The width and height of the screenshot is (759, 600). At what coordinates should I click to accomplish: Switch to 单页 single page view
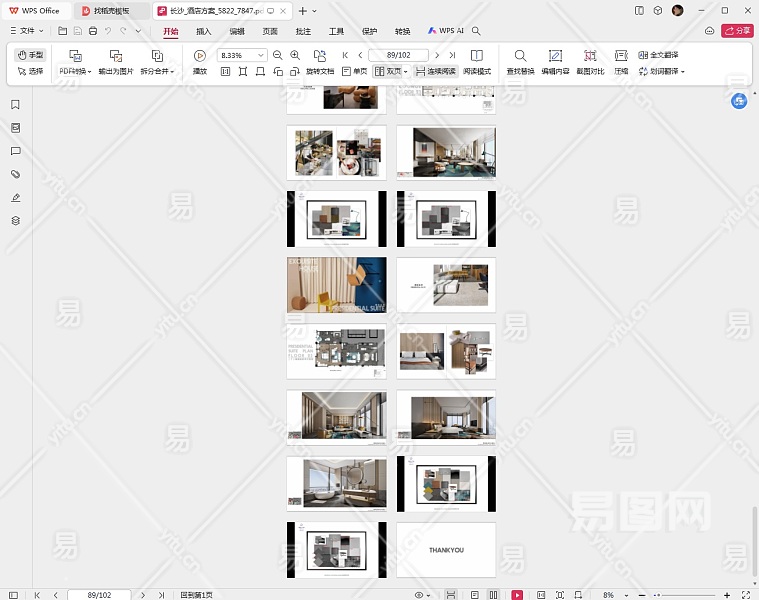click(354, 72)
